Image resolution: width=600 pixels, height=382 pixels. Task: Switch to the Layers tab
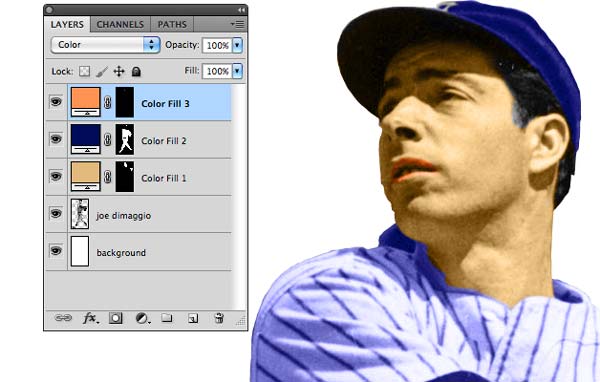point(67,24)
